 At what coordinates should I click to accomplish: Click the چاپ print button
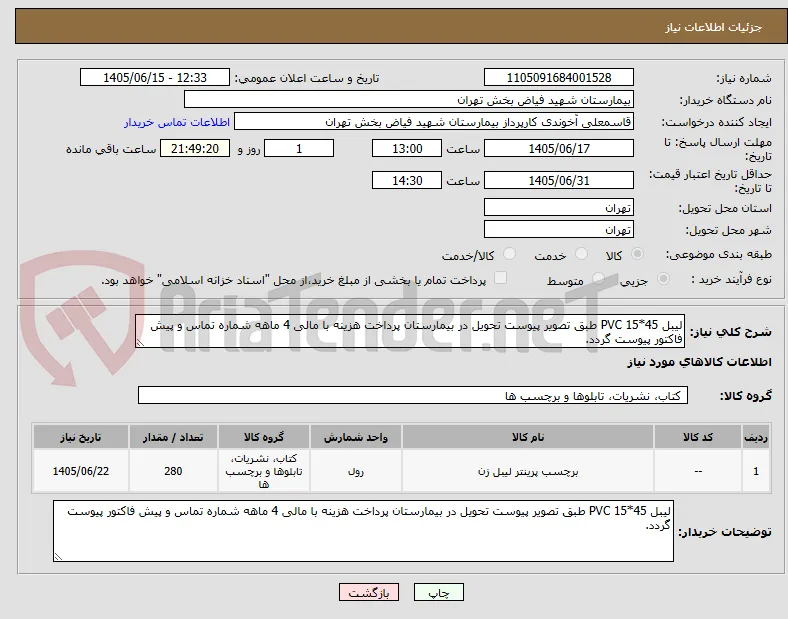pyautogui.click(x=439, y=593)
